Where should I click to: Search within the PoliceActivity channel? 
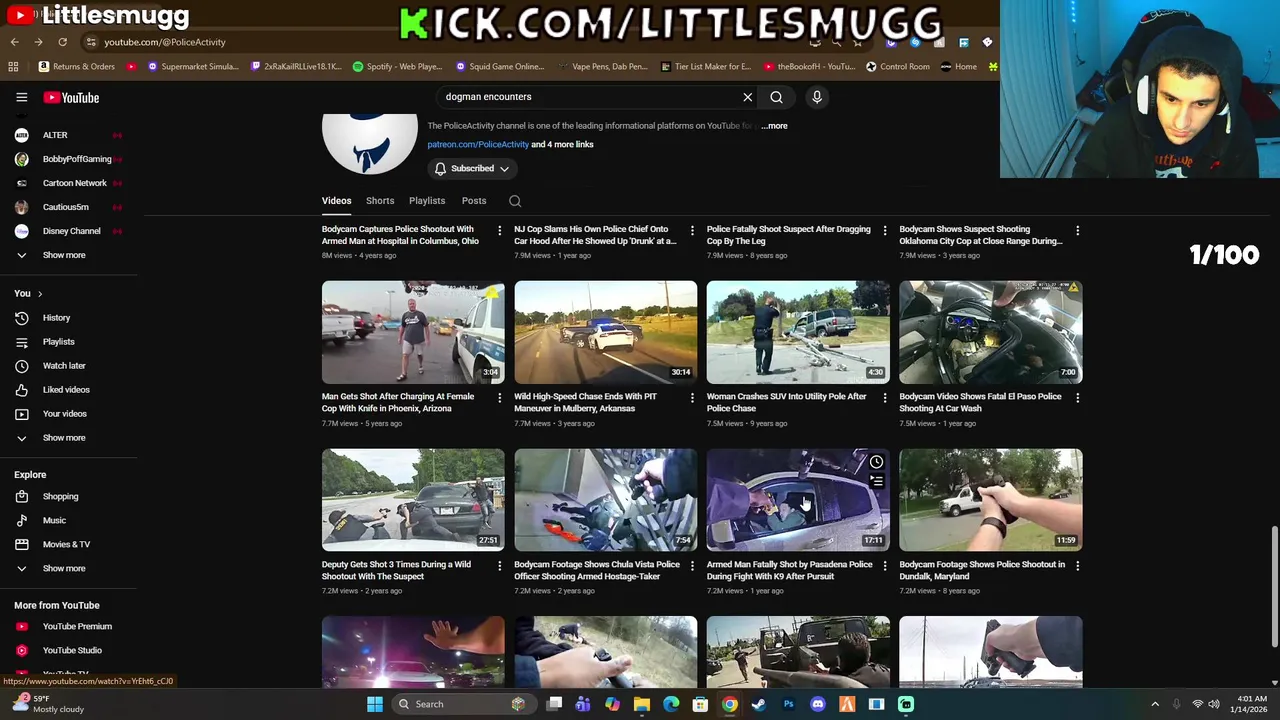(x=515, y=201)
